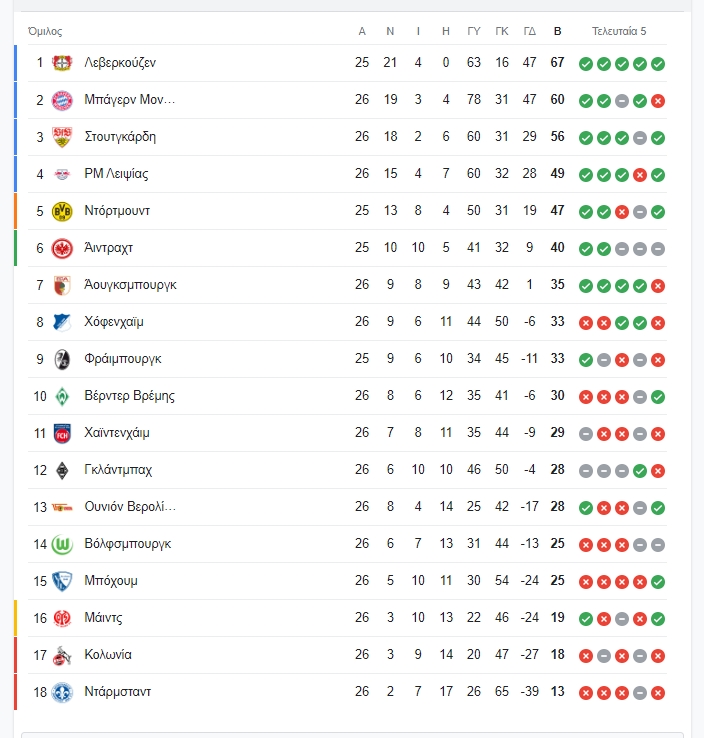Click the bold Β points column header
Image resolution: width=704 pixels, height=738 pixels.
558,31
